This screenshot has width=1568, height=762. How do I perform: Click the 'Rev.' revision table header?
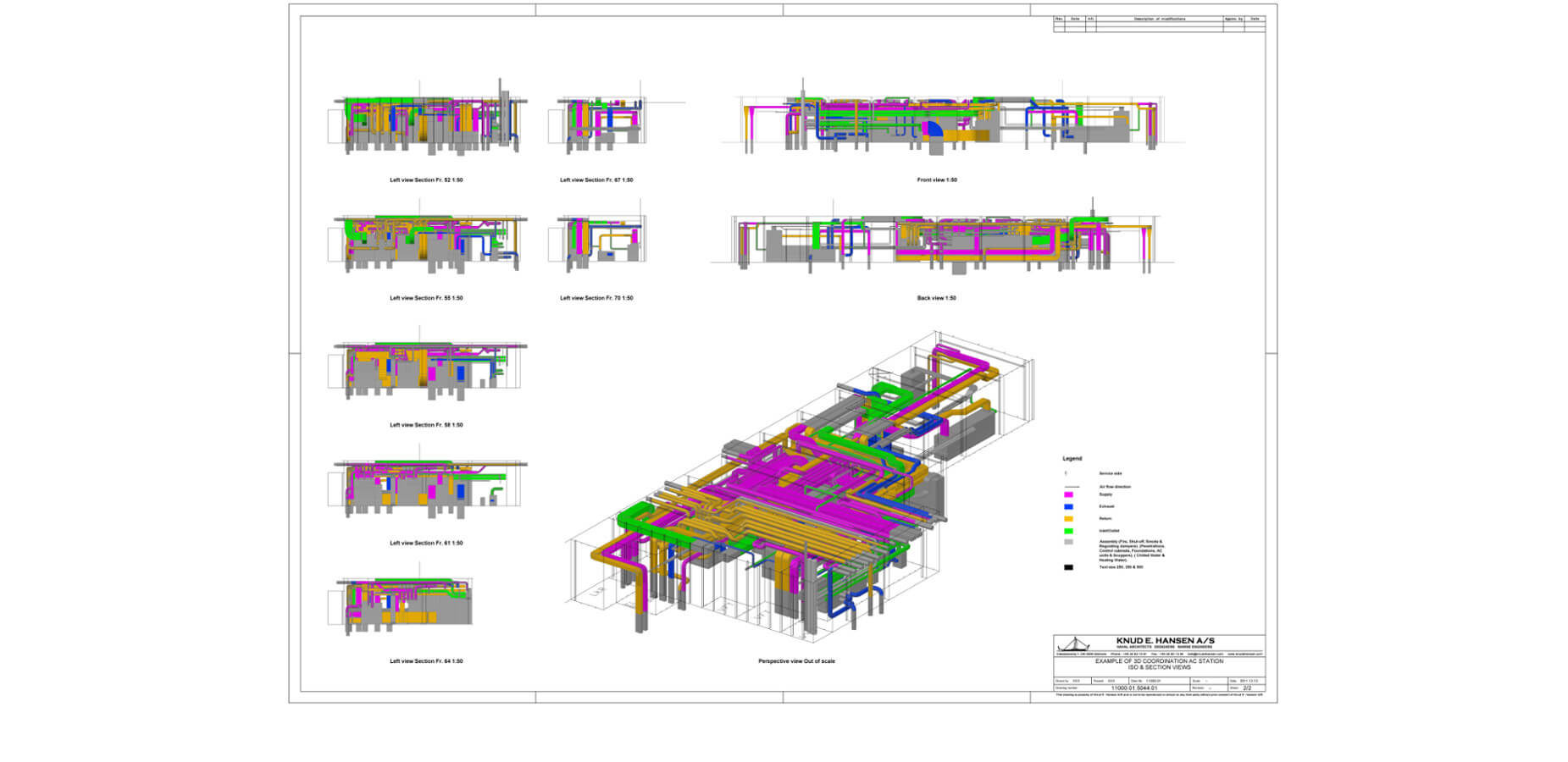click(1059, 19)
